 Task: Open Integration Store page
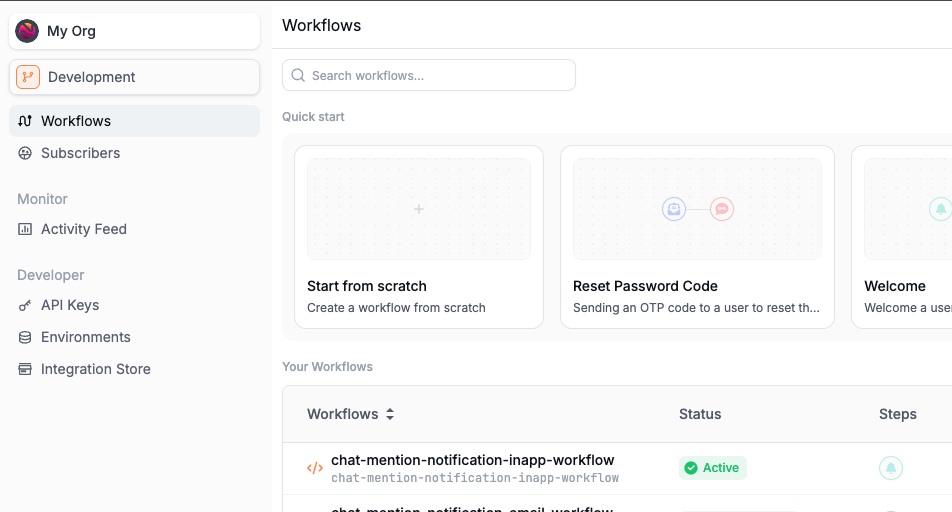point(135,369)
